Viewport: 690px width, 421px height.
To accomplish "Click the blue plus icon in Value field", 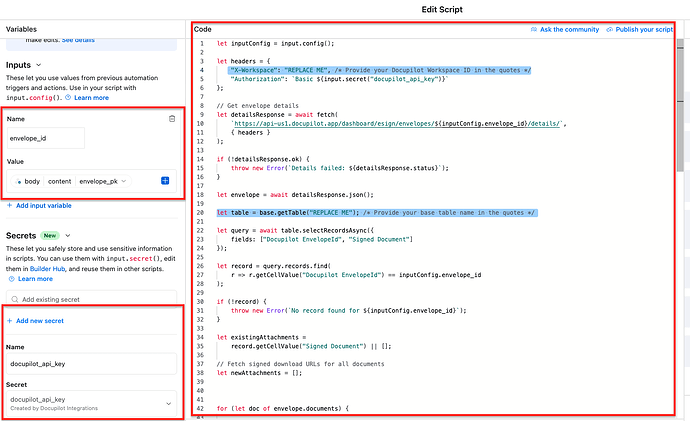I will pos(165,180).
